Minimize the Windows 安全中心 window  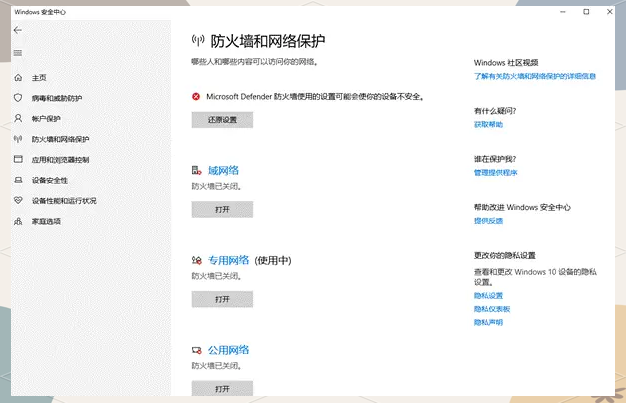point(563,12)
